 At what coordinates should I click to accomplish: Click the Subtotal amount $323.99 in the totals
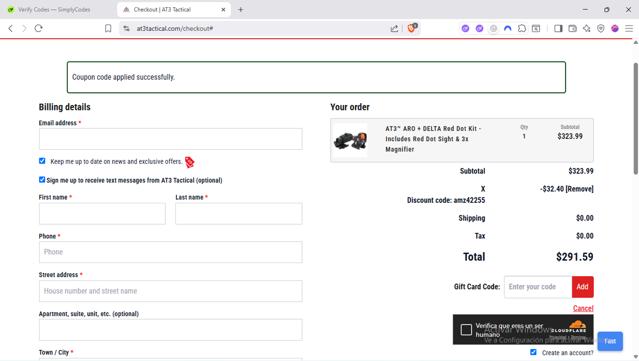(581, 171)
